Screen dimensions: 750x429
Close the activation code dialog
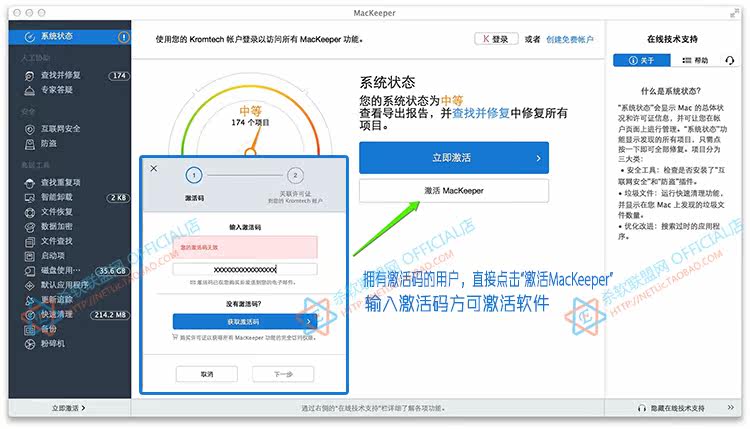point(154,168)
